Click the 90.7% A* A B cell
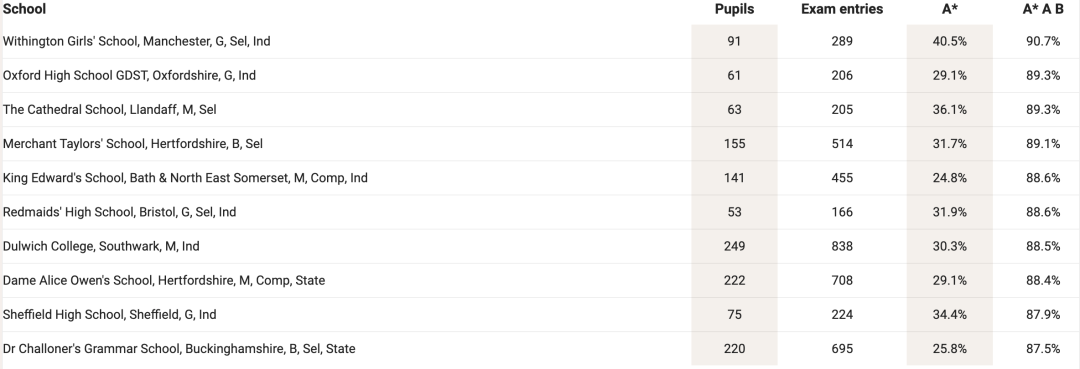 coord(1043,41)
